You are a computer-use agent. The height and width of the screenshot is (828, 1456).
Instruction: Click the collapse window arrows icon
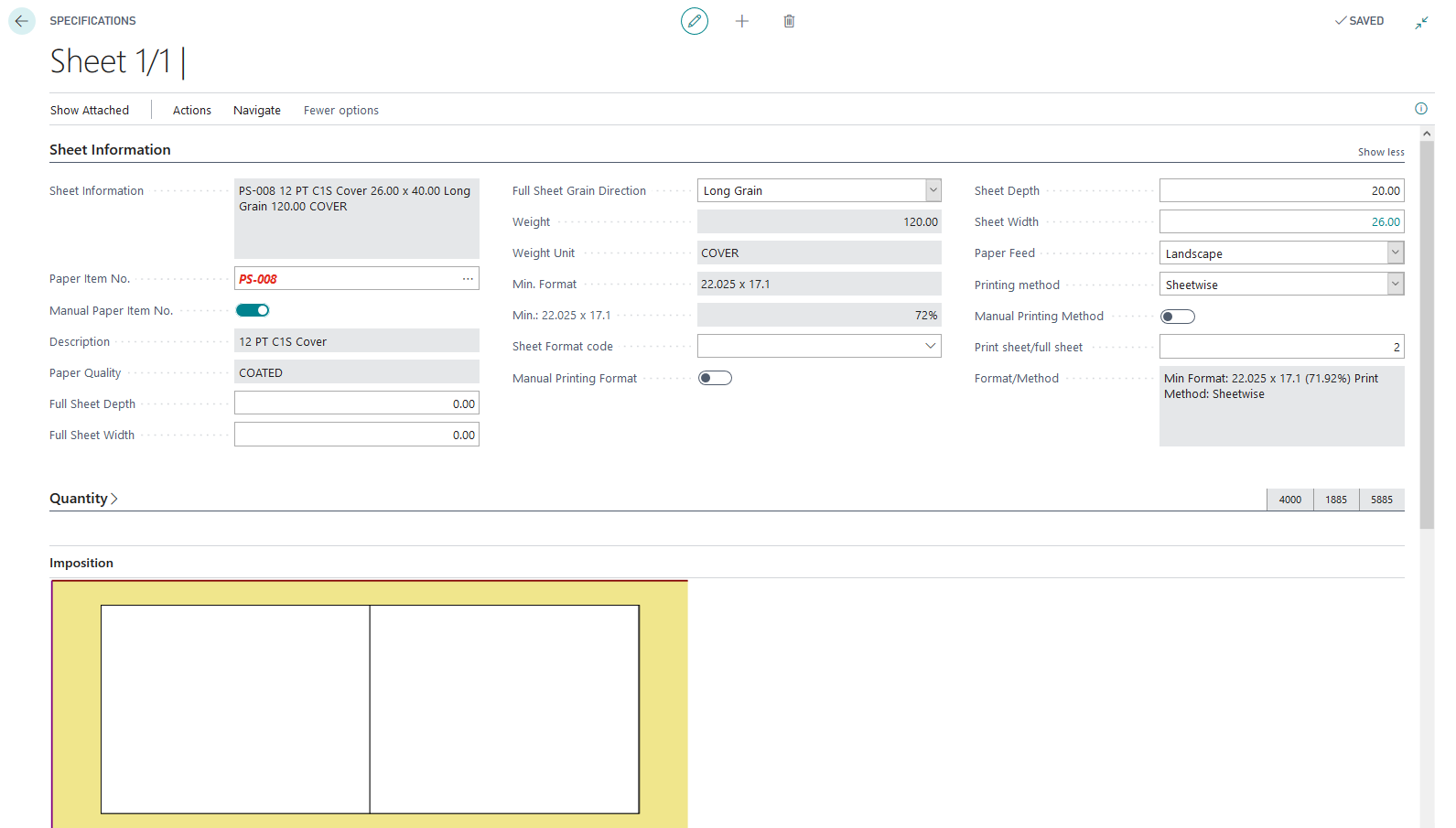click(1421, 22)
